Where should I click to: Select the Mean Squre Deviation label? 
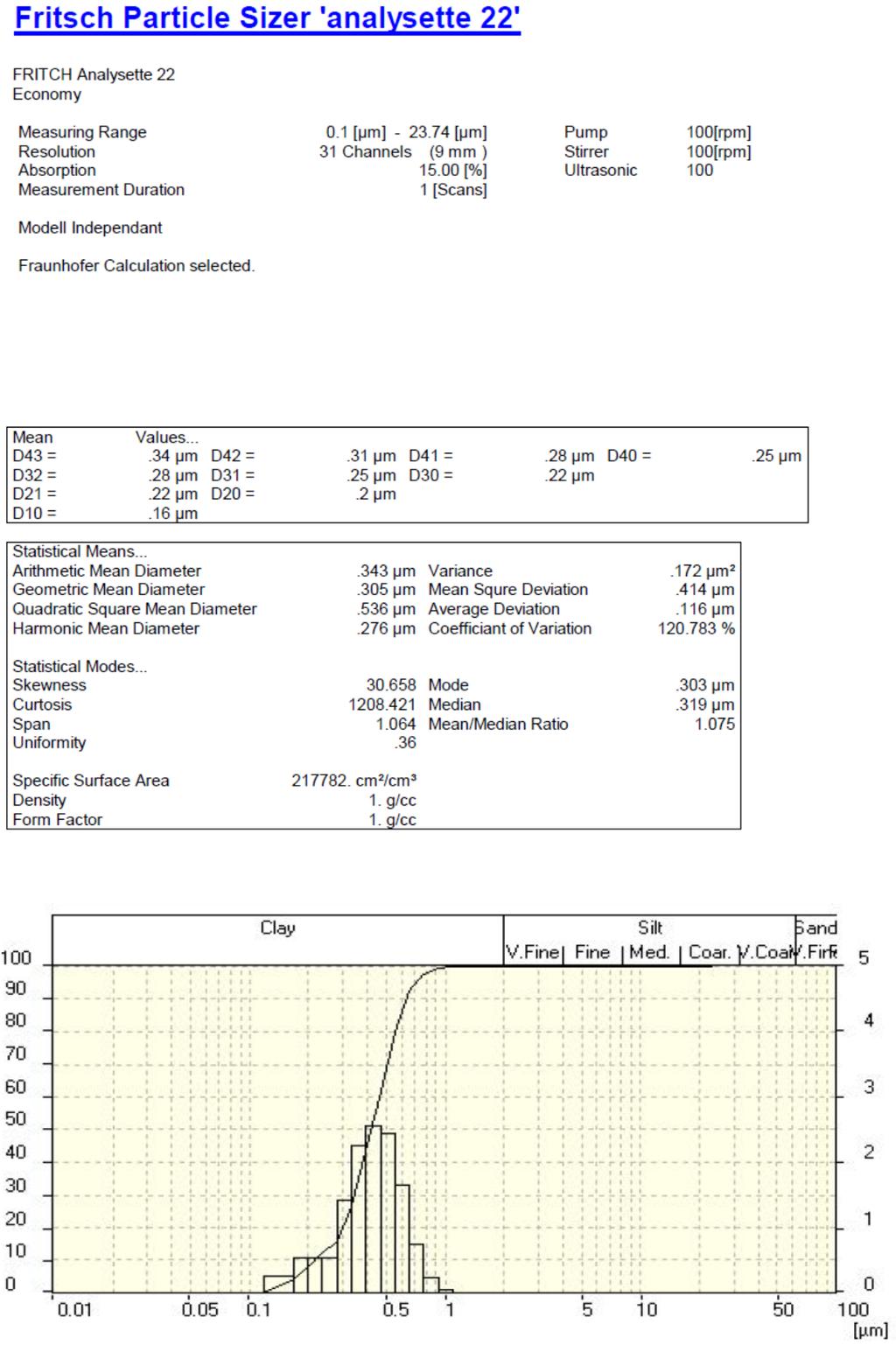point(508,590)
